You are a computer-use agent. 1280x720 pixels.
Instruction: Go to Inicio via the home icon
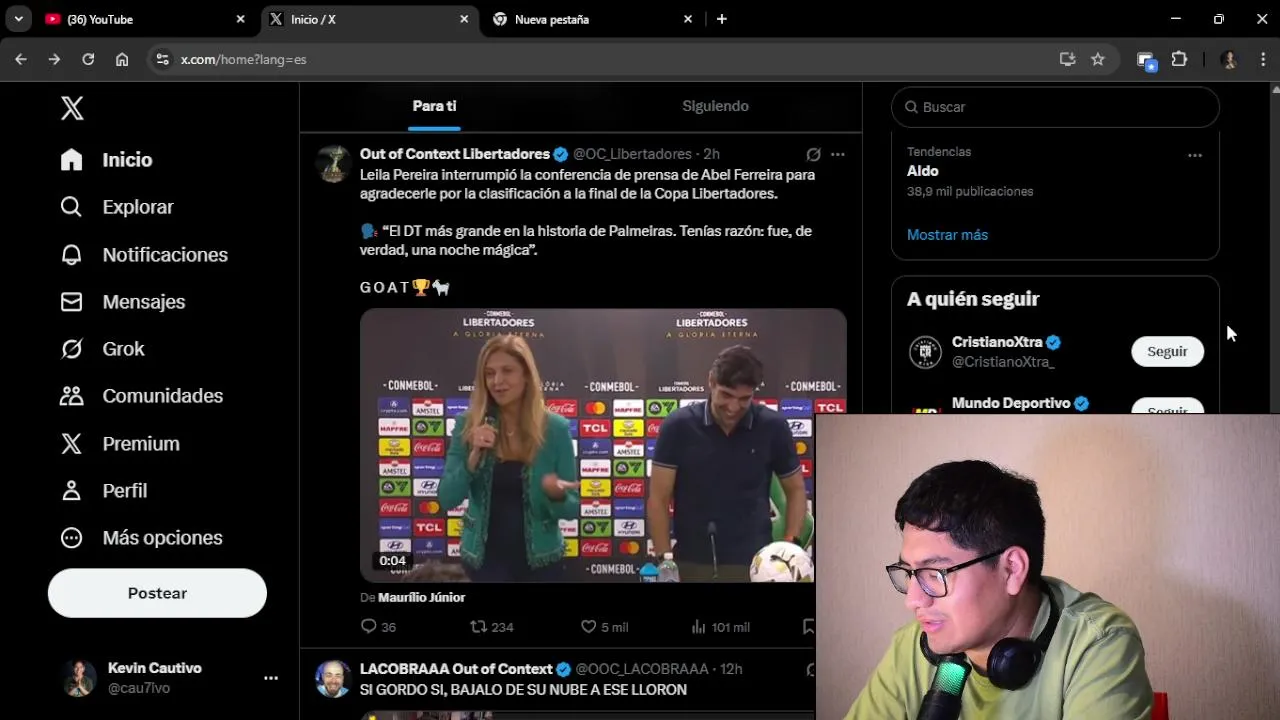pos(71,160)
